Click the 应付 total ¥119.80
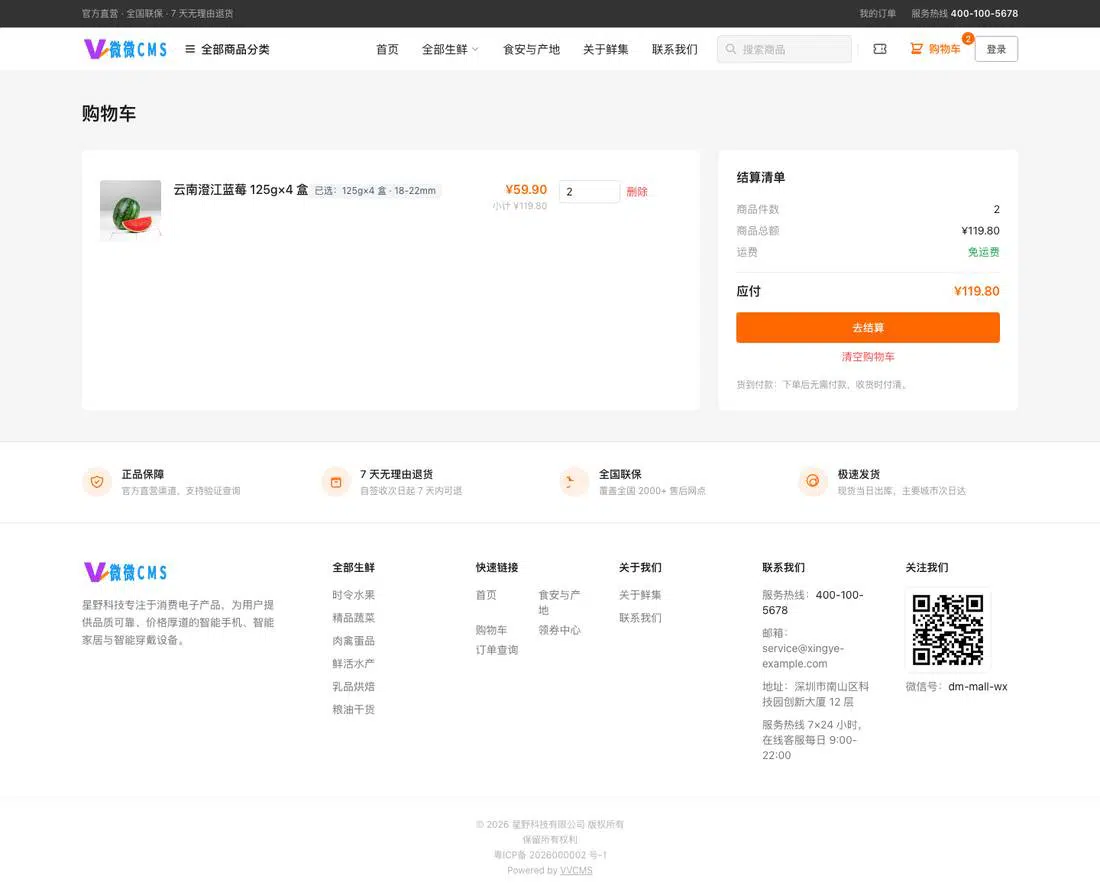Image resolution: width=1100 pixels, height=895 pixels. click(977, 291)
